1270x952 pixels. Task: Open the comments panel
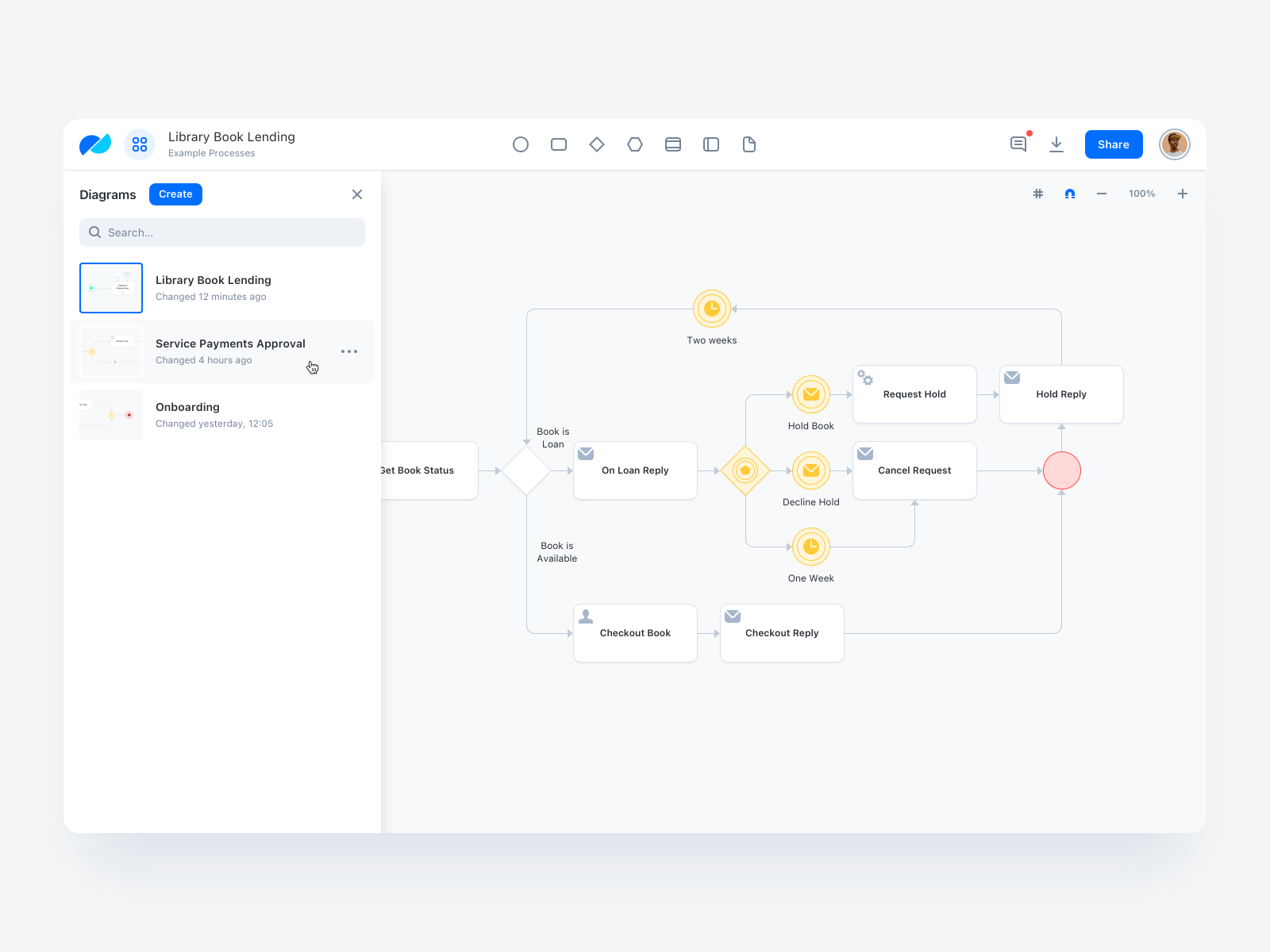(x=1018, y=144)
